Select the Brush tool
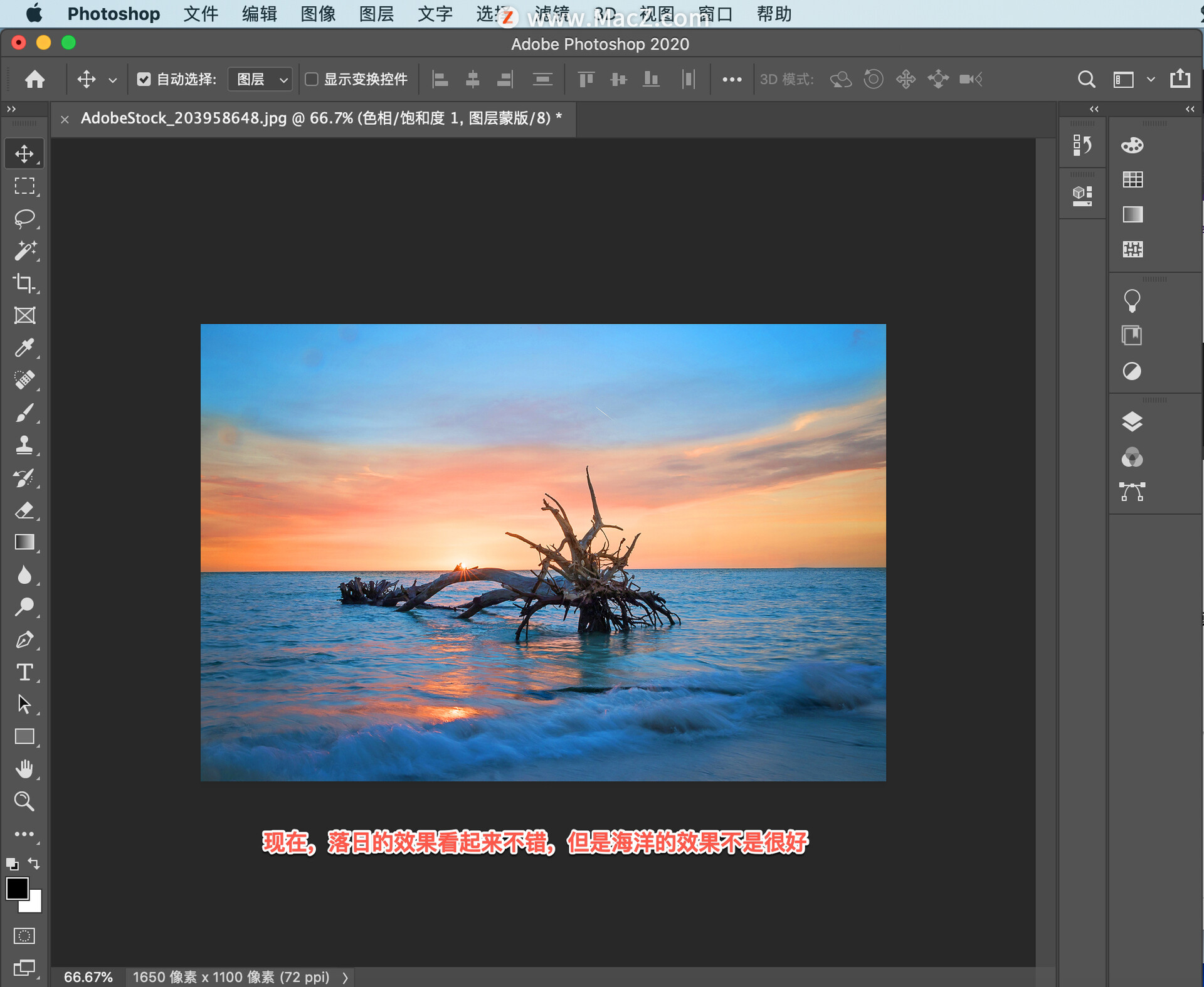 [24, 413]
